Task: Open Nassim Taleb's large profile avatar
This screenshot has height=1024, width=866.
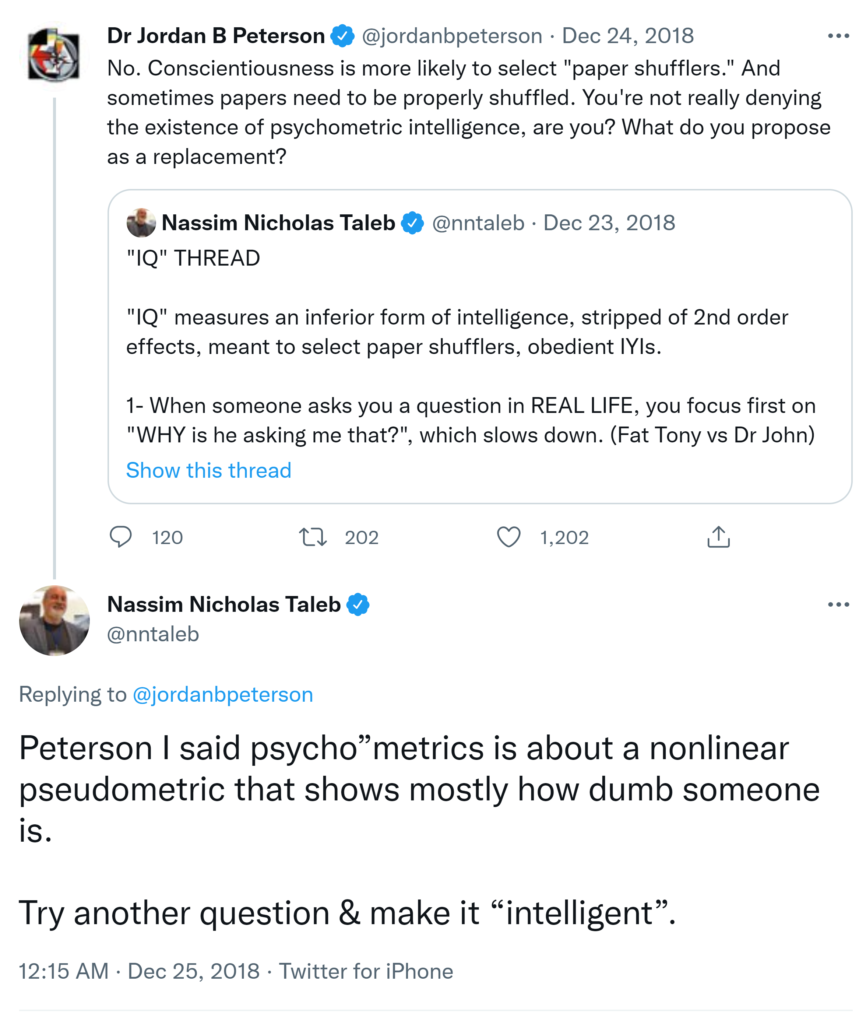Action: (54, 620)
